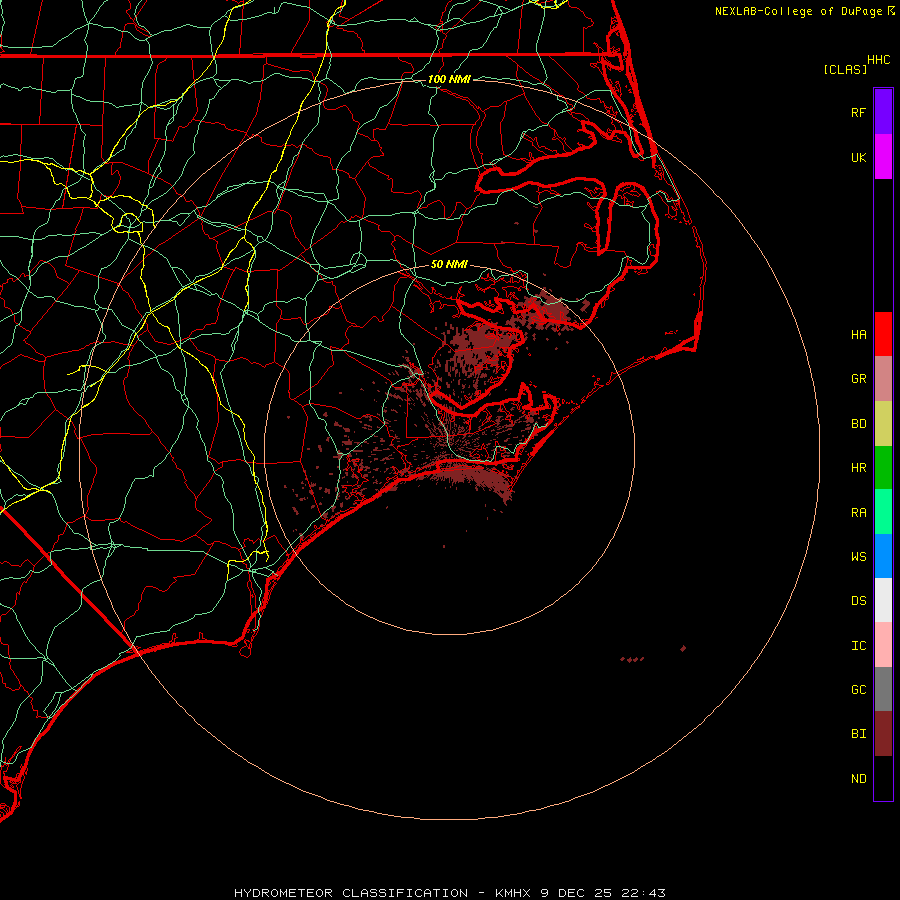Screen dimensions: 900x900
Task: Click the UK magenta legend swatch
Action: pyautogui.click(x=883, y=157)
